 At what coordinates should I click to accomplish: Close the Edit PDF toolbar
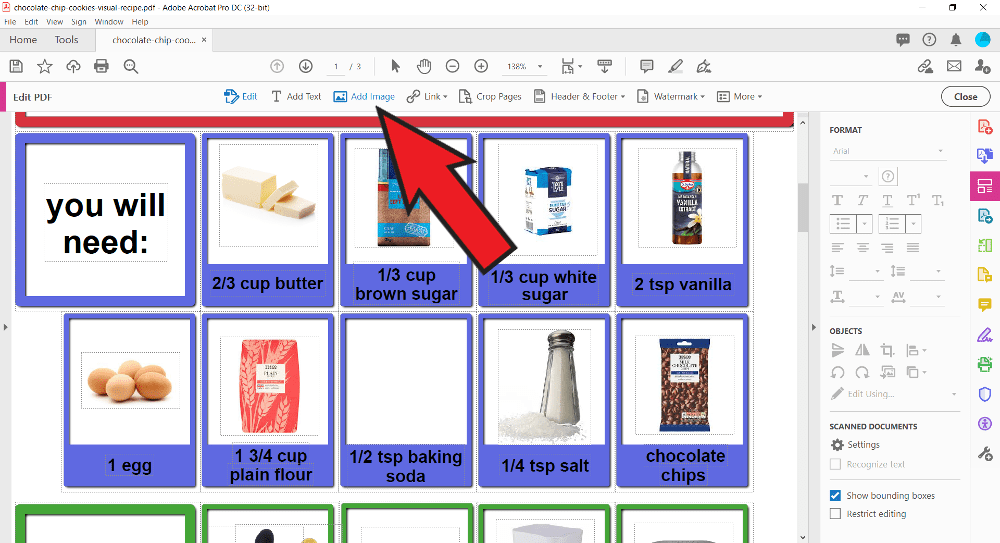coord(965,97)
